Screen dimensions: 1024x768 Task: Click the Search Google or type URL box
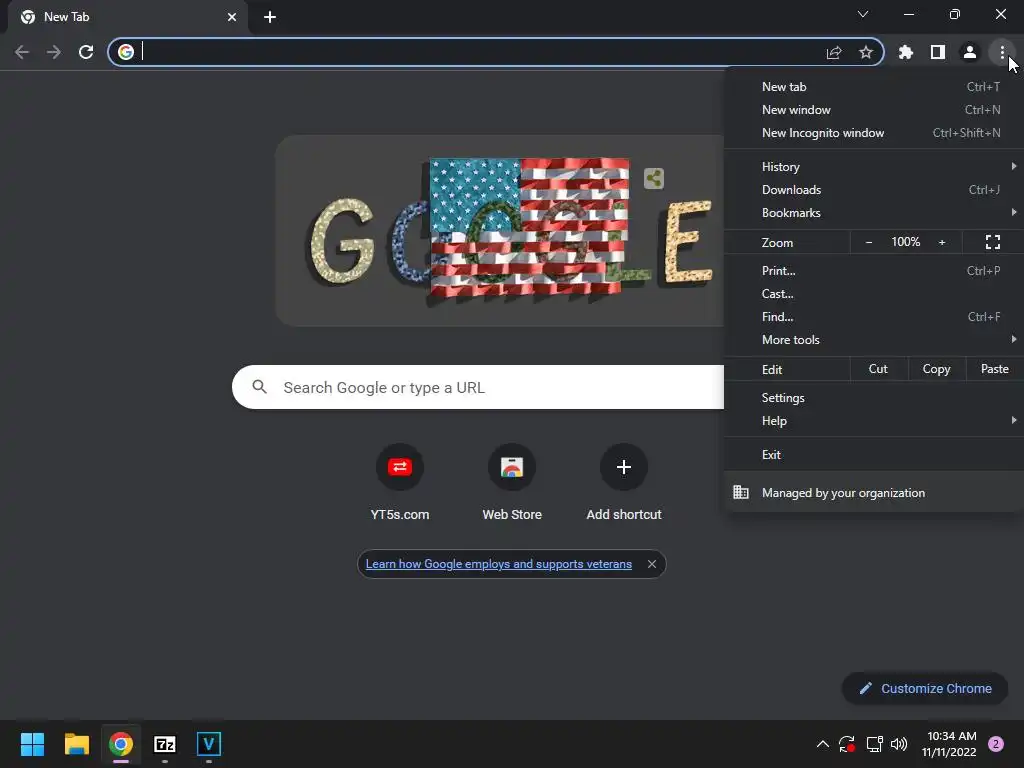(478, 387)
